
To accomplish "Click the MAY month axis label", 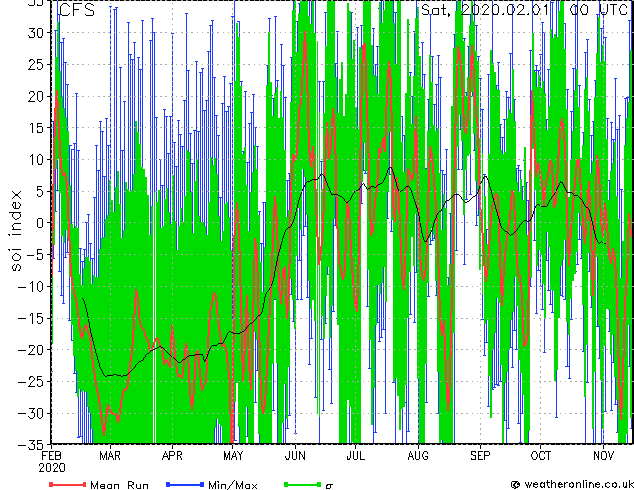I will [x=233, y=456].
